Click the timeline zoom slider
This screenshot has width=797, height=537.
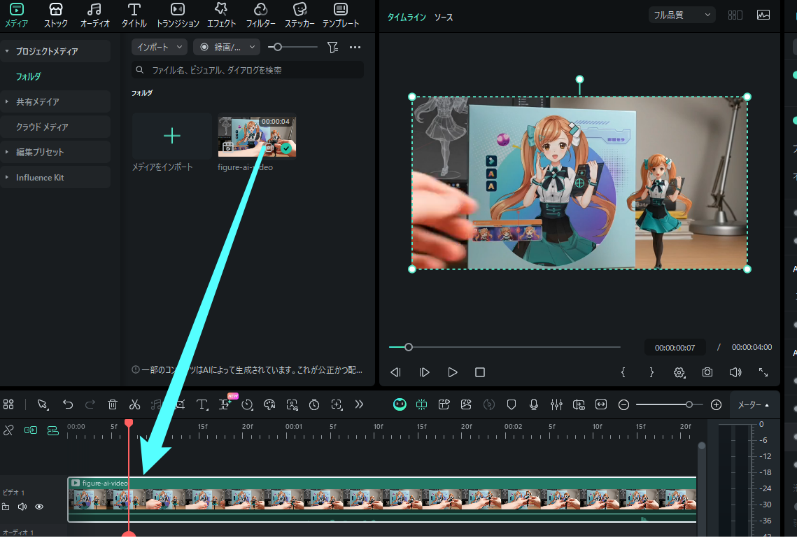(669, 405)
